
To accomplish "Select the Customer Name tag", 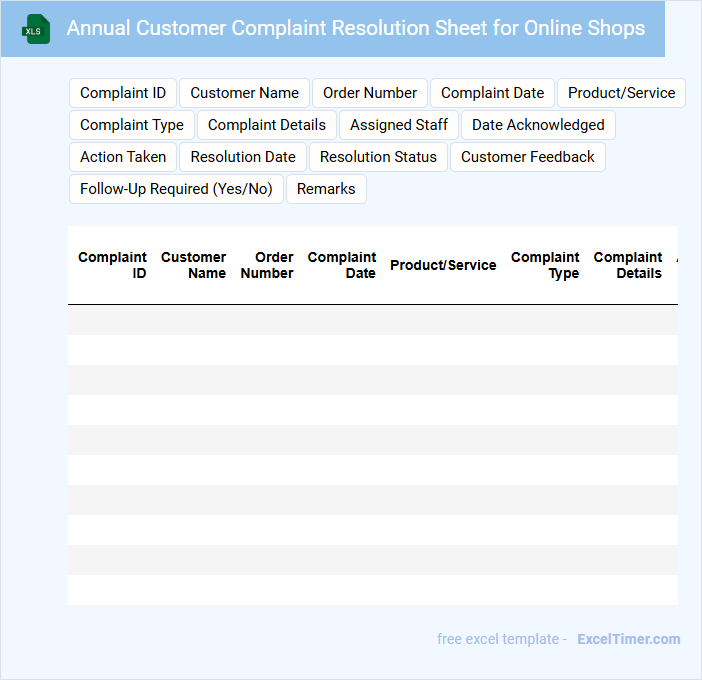I will (x=244, y=93).
